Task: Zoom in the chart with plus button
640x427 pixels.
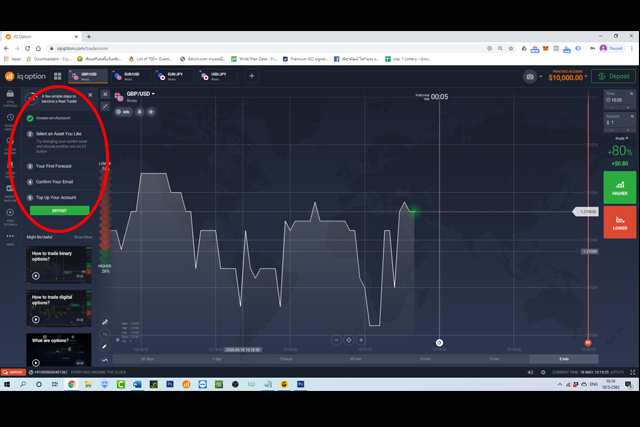Action: [x=361, y=340]
